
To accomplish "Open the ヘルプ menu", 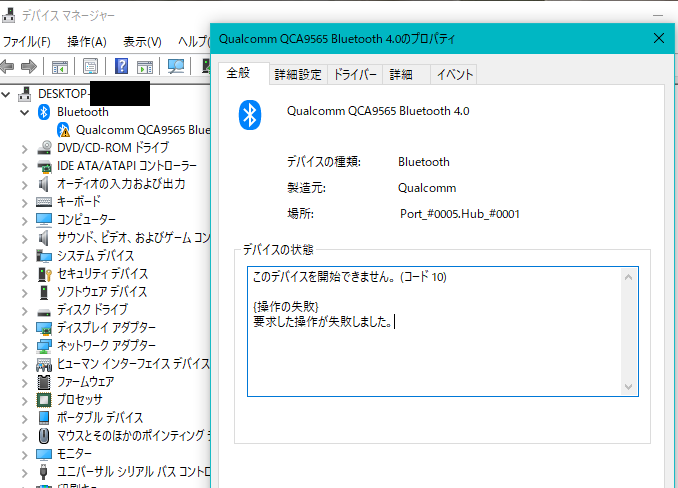I will [x=193, y=42].
